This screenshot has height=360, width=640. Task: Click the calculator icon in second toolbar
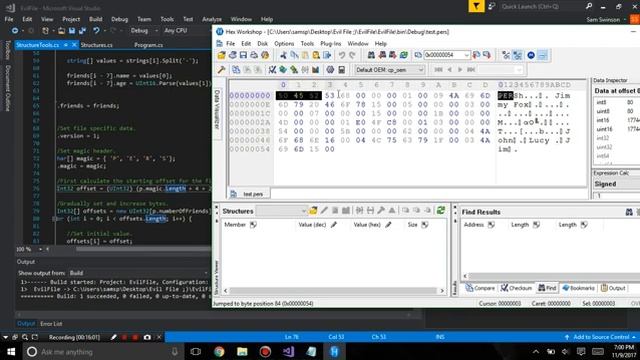pos(342,70)
